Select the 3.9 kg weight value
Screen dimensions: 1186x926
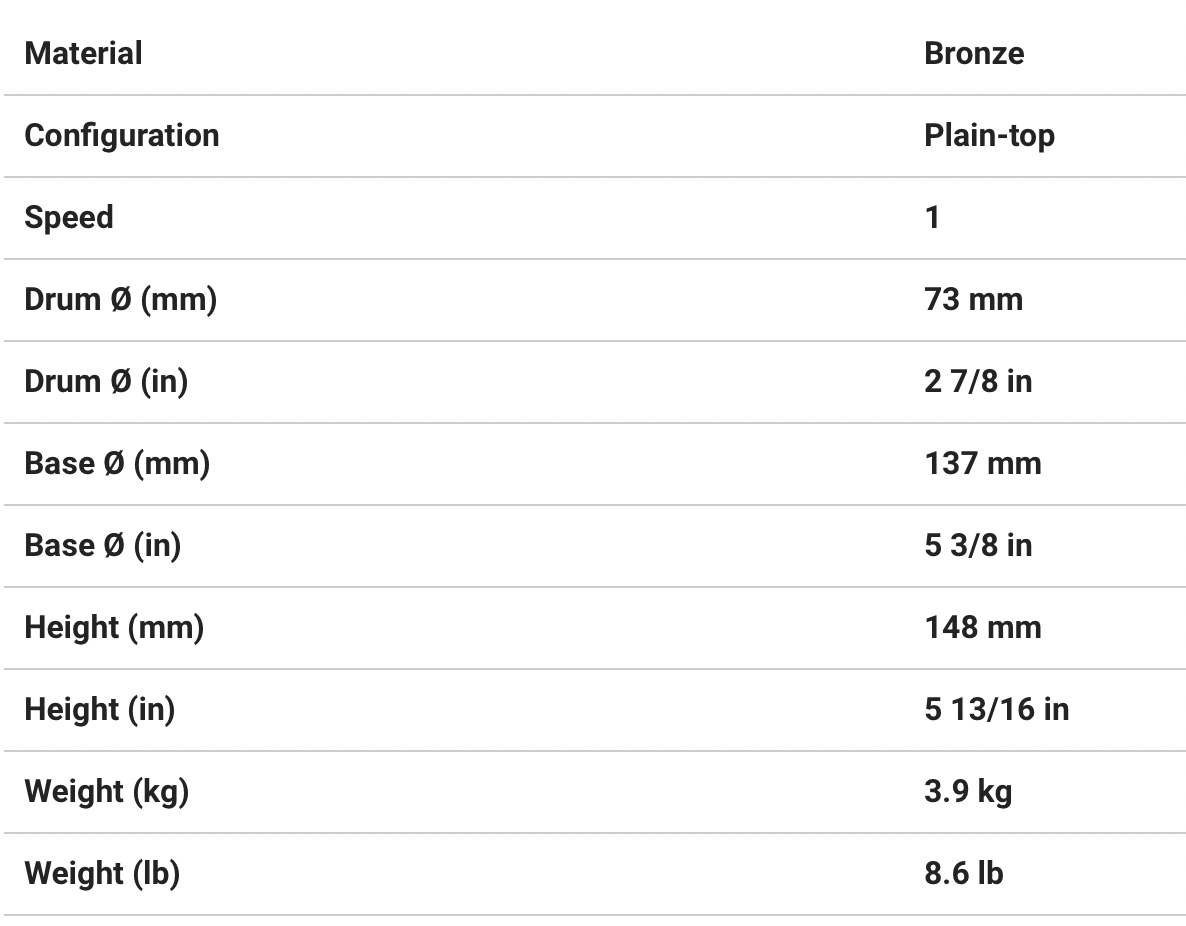(x=967, y=791)
